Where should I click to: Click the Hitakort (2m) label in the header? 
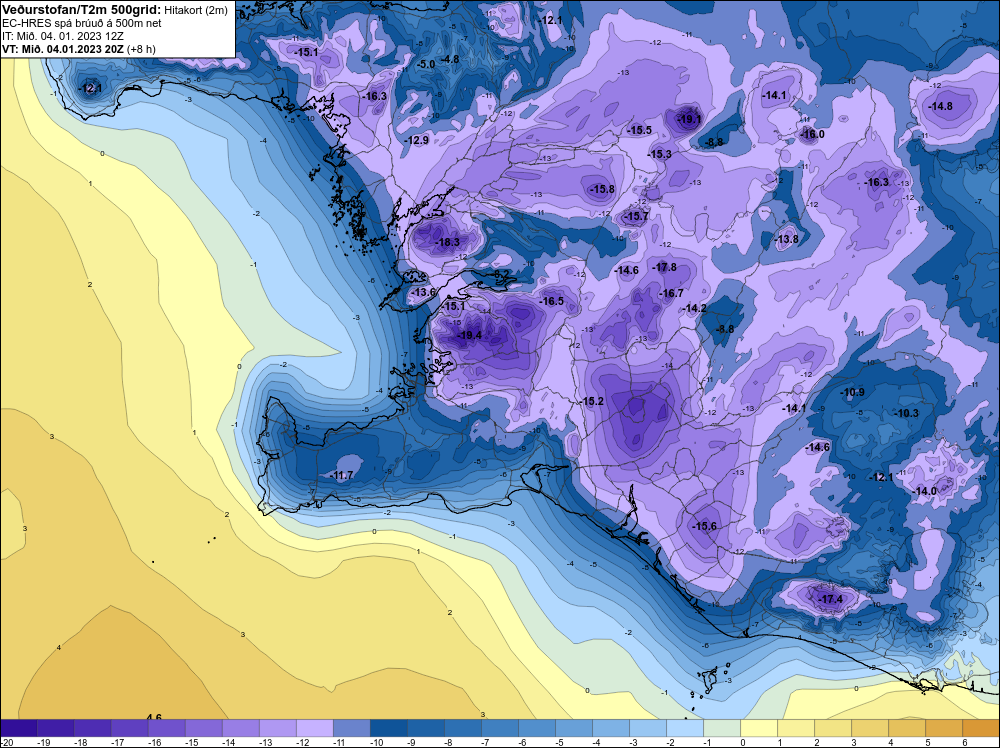click(x=196, y=10)
